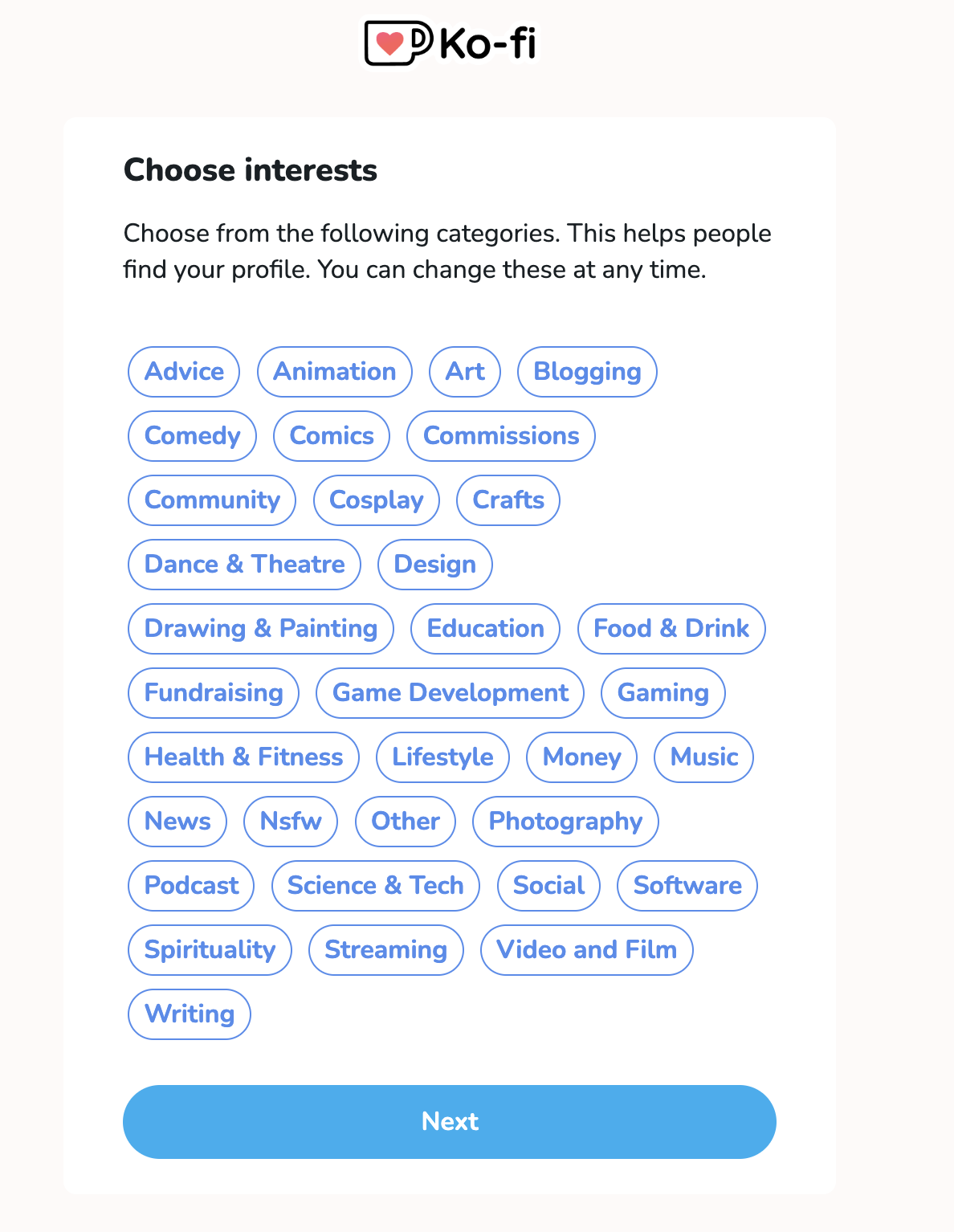Toggle the Gaming interest pill
The image size is (954, 1232).
click(662, 692)
